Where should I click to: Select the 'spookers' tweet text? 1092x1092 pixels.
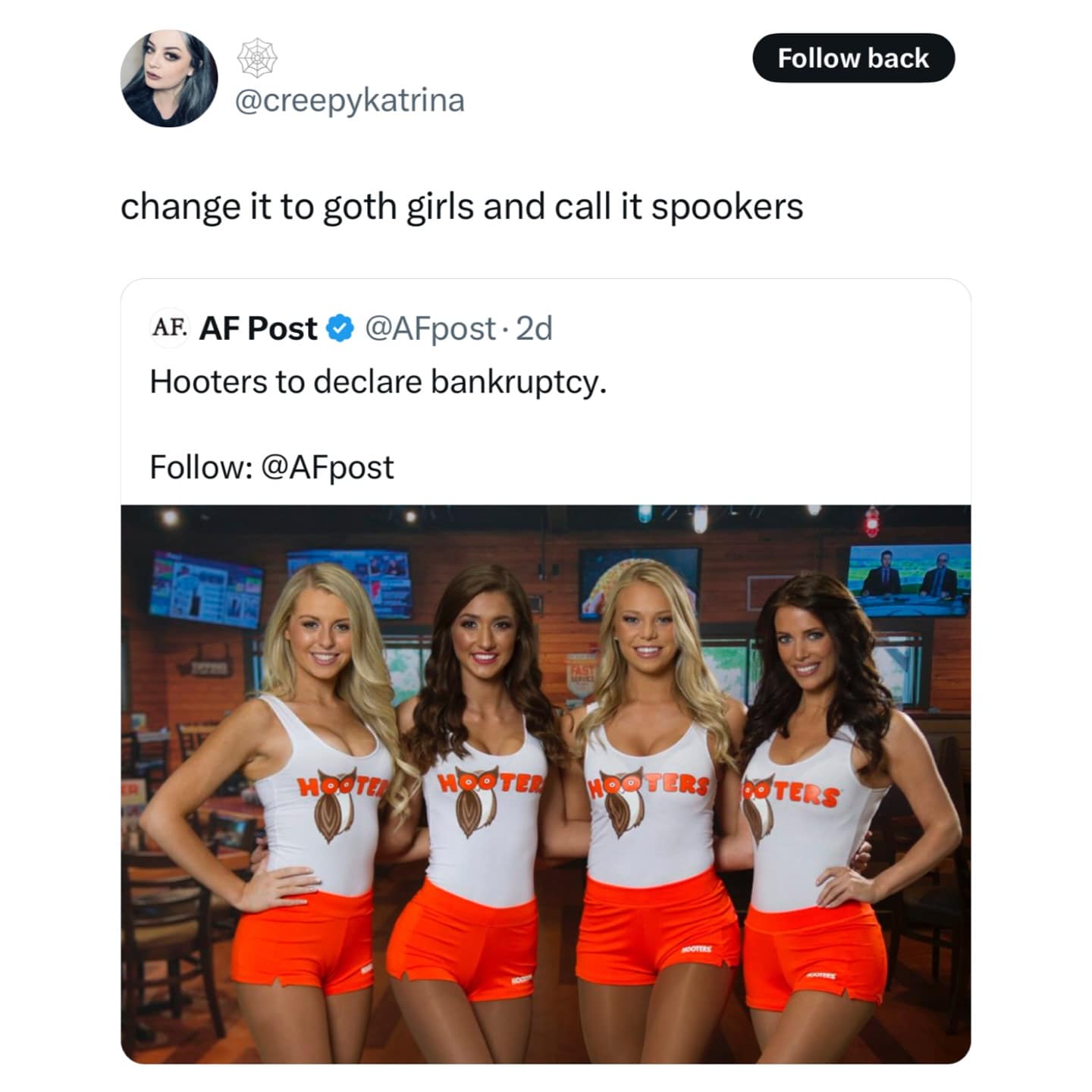[462, 207]
